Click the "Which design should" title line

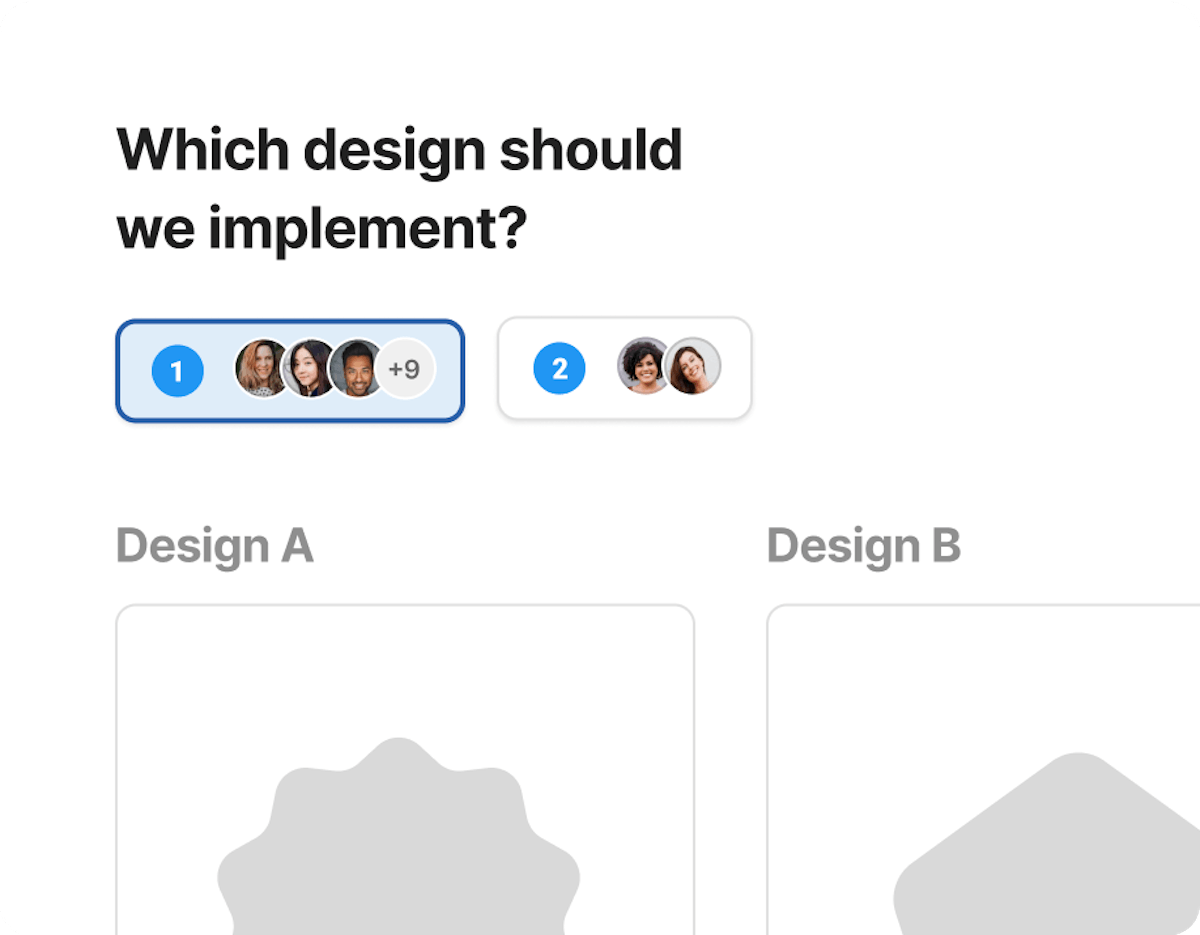399,151
